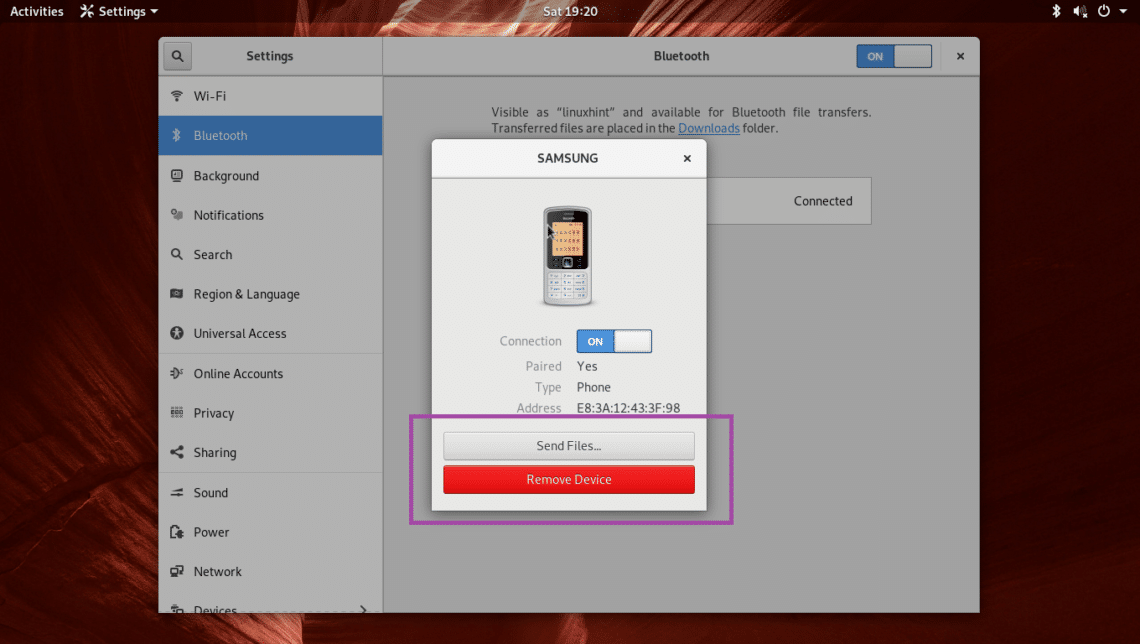Toggle the main Bluetooth ON switch in header
The image size is (1140, 644).
point(894,56)
